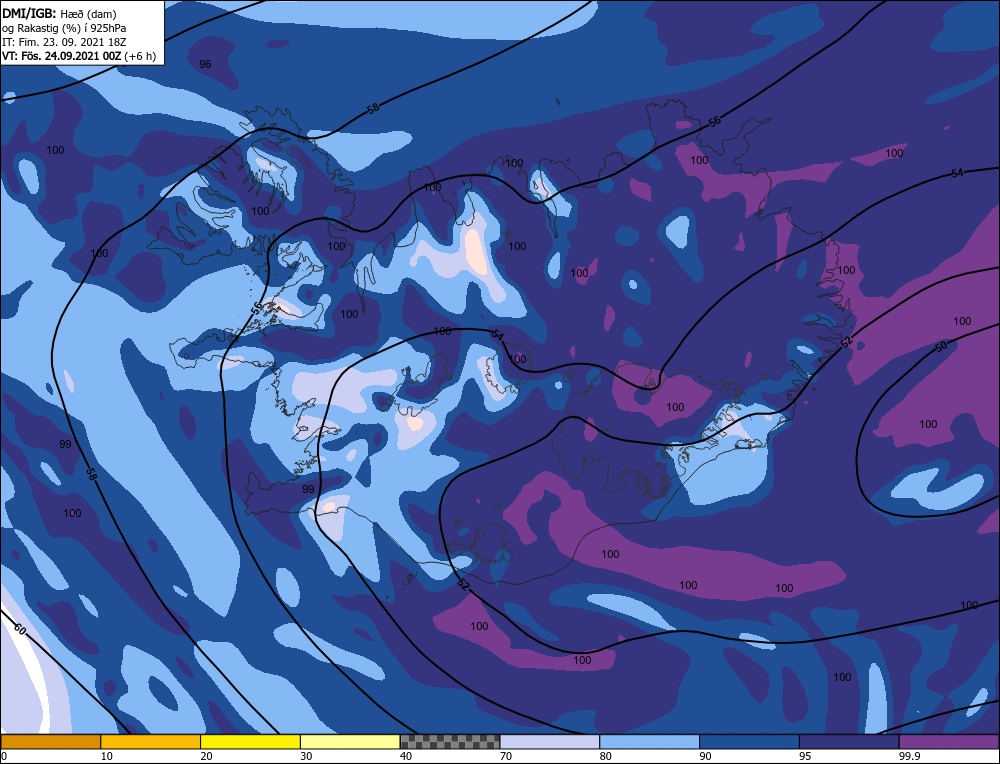Click the contour label '50' on the map

941,346
